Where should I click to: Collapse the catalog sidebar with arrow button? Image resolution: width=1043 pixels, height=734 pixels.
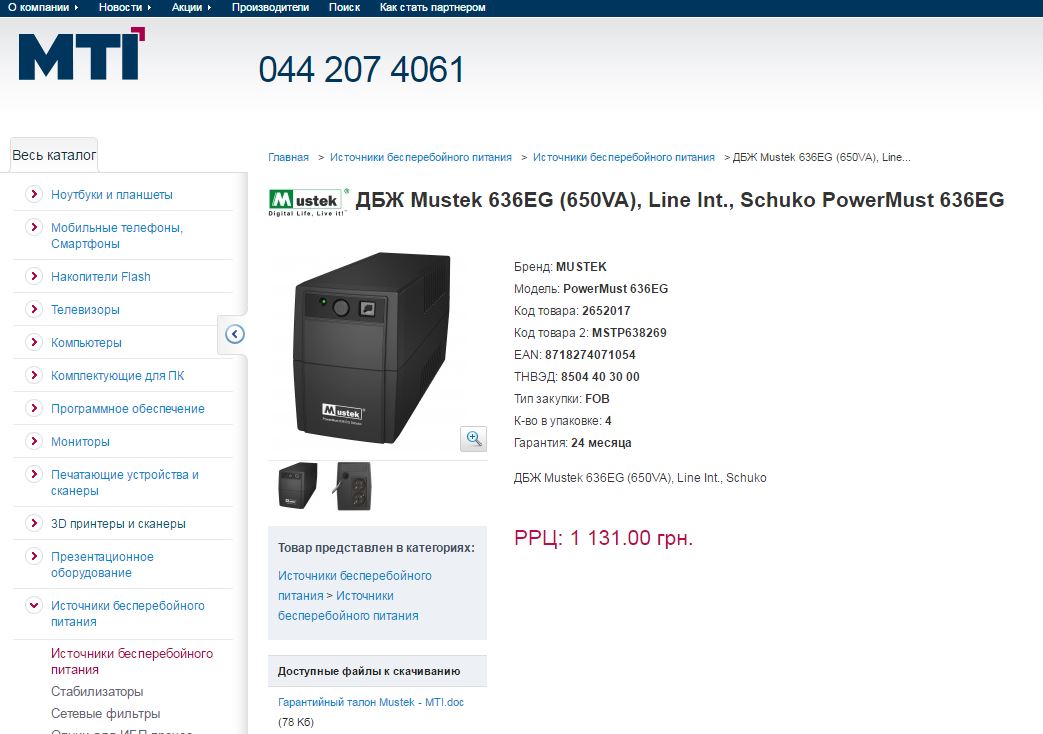point(235,334)
